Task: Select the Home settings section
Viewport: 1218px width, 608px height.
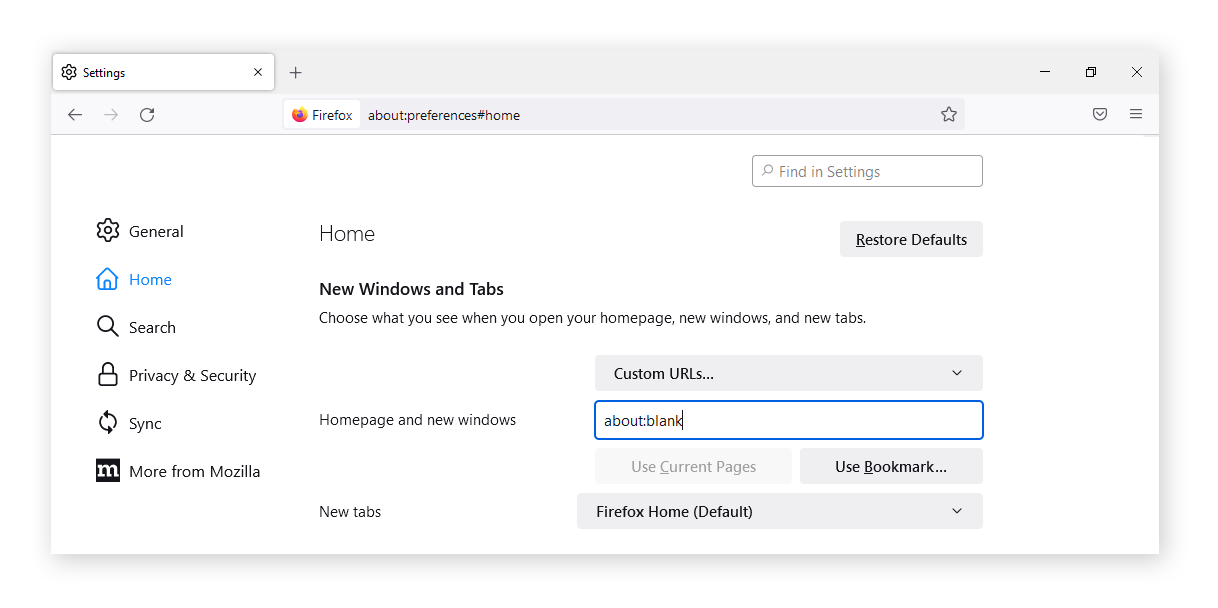Action: pos(150,279)
